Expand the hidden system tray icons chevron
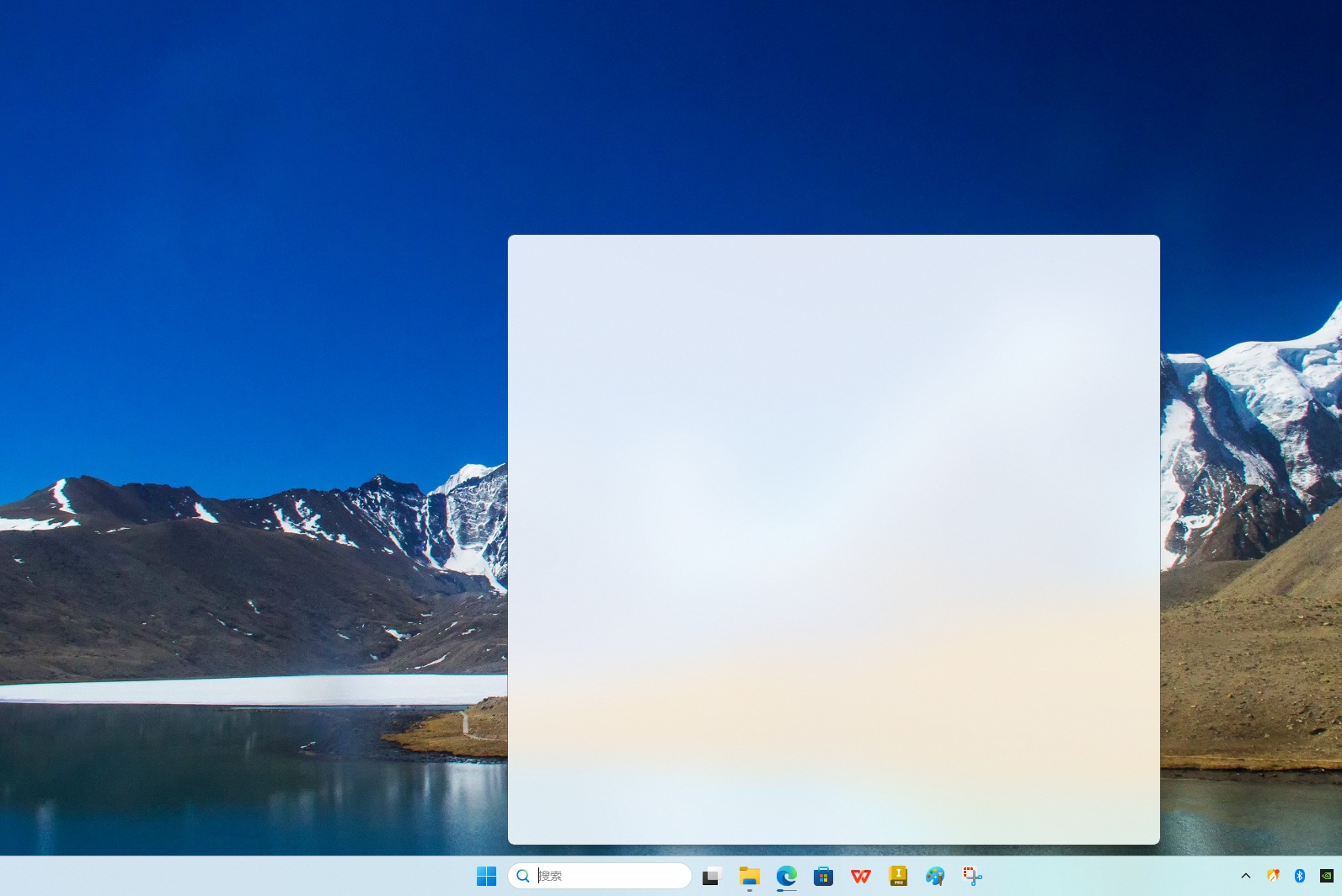 click(1245, 876)
